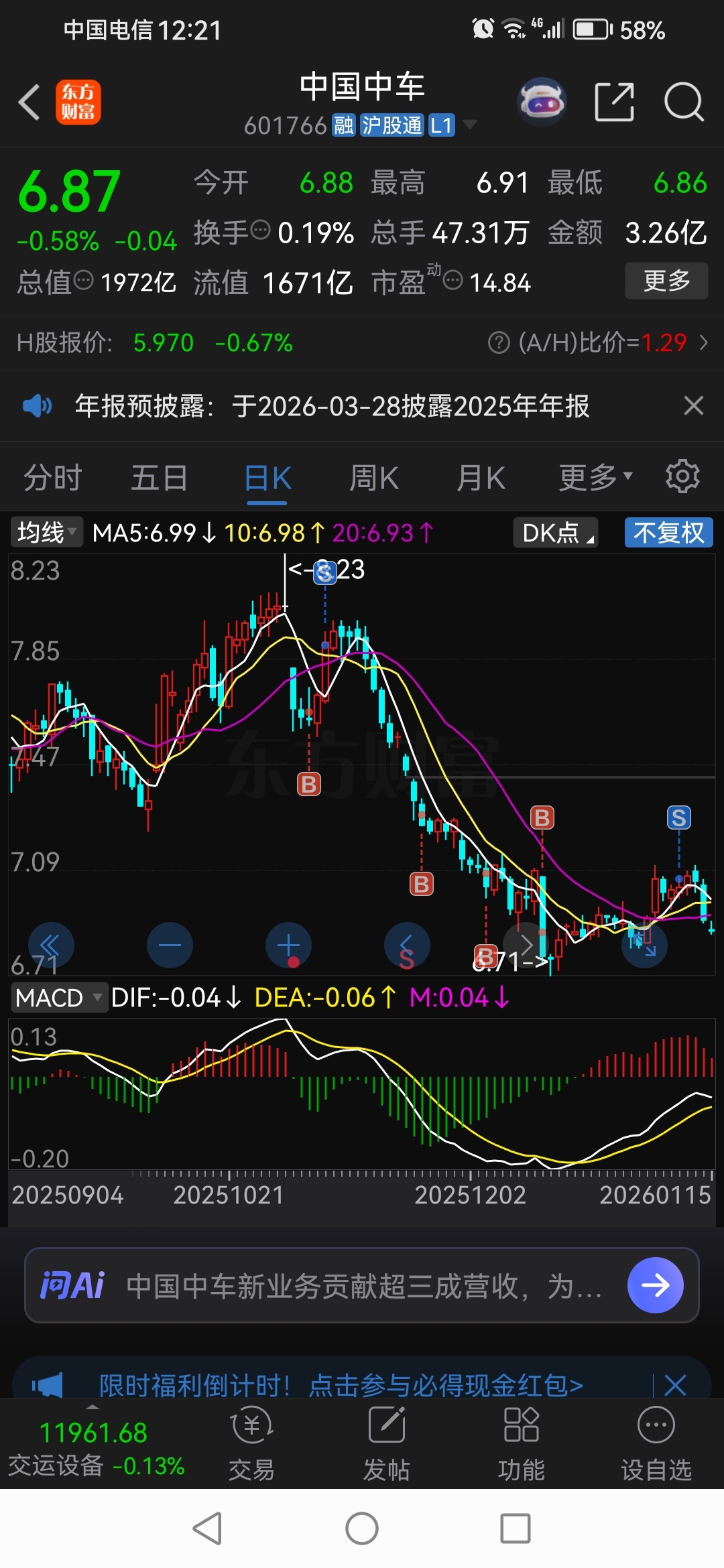Tap 市盈 info icon

click(x=453, y=280)
